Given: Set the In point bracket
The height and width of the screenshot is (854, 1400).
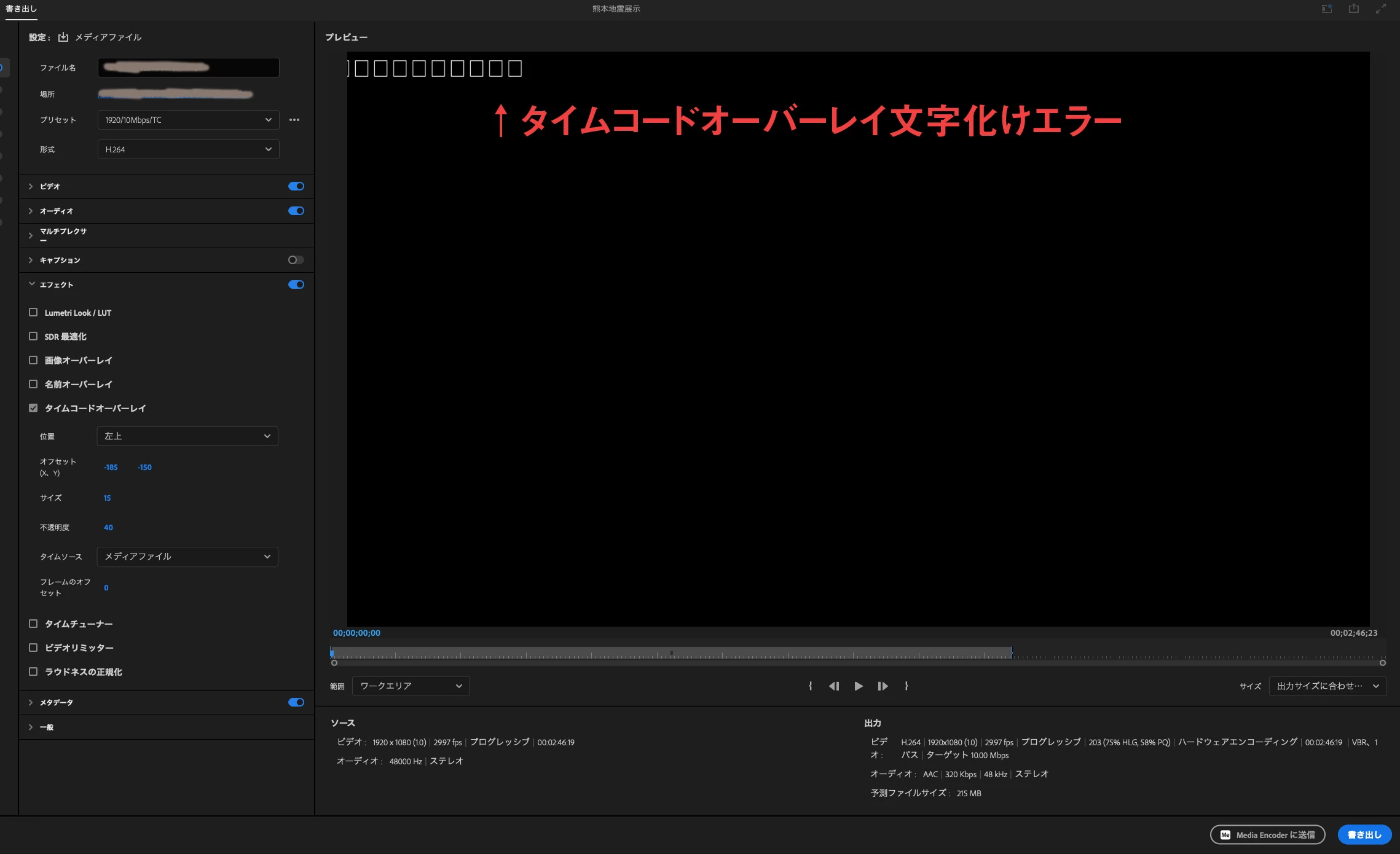Looking at the screenshot, I should [x=811, y=686].
